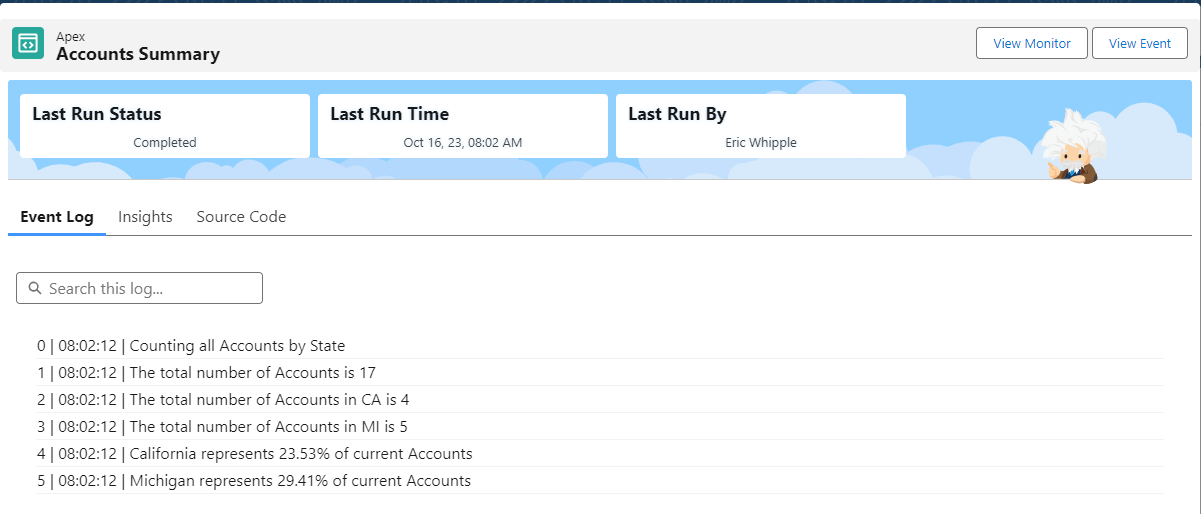Select log line Accounts in CA is 4

[x=600, y=400]
